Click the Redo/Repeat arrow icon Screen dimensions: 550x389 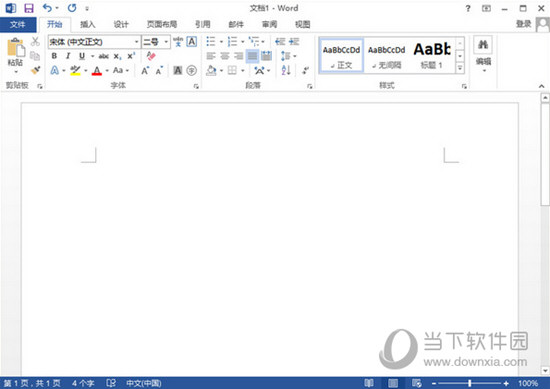(x=72, y=8)
